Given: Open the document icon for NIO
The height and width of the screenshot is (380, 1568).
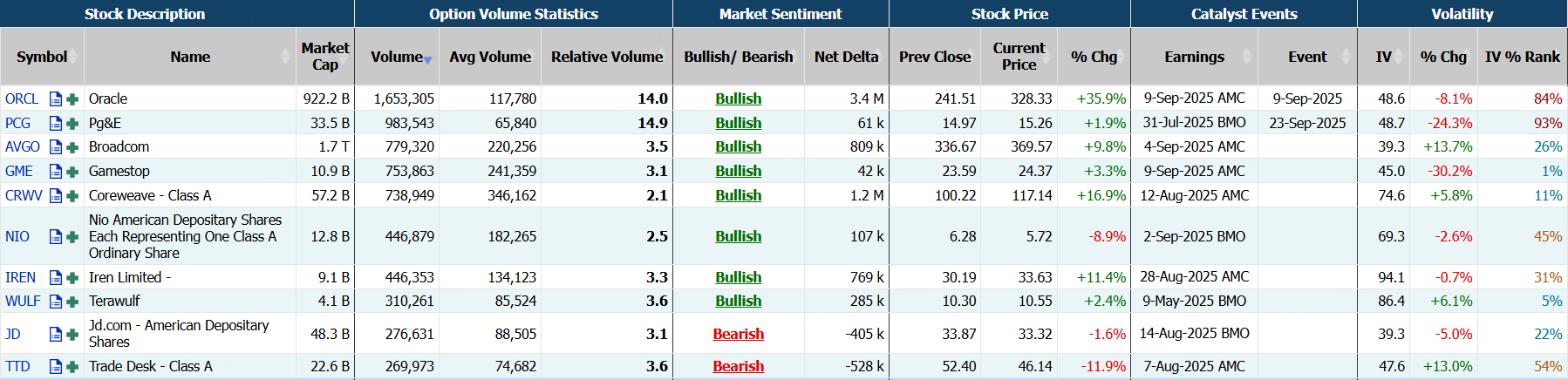Looking at the screenshot, I should [x=56, y=237].
